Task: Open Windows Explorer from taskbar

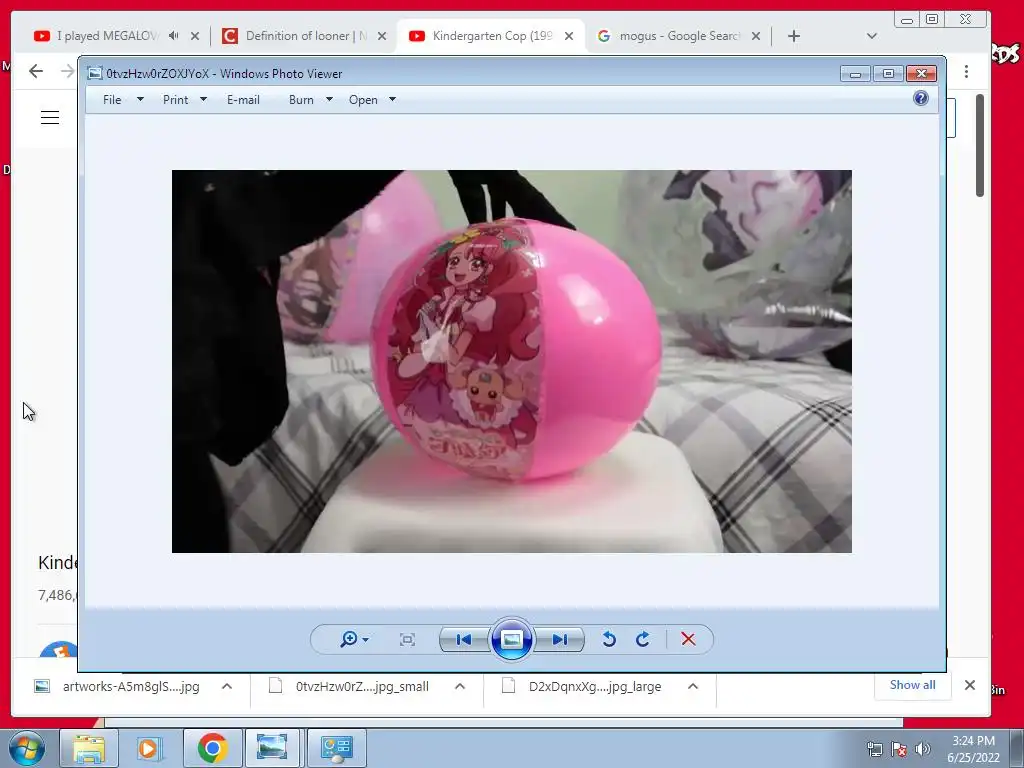Action: (89, 748)
